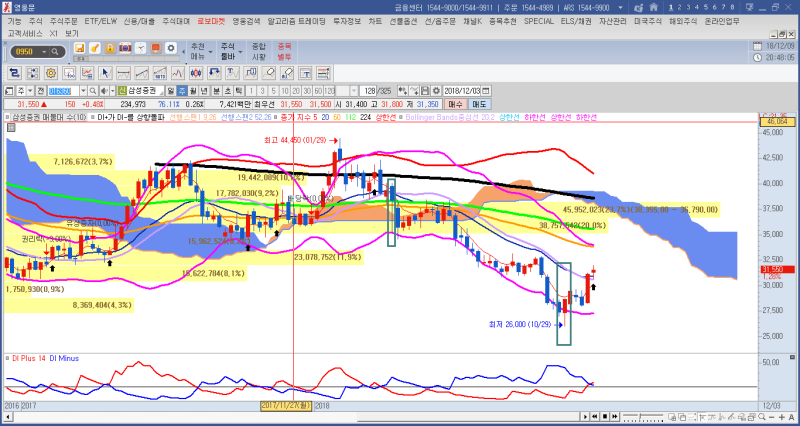
Task: Open chart settings gear beside date field
Action: (x=436, y=91)
